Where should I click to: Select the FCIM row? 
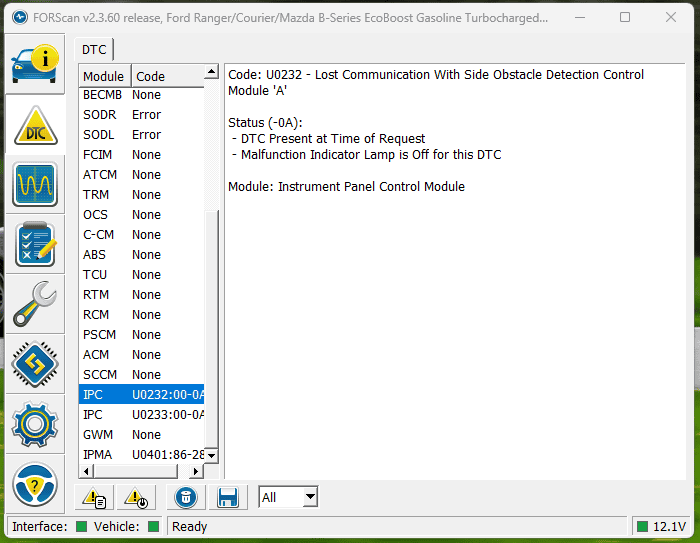[142, 155]
